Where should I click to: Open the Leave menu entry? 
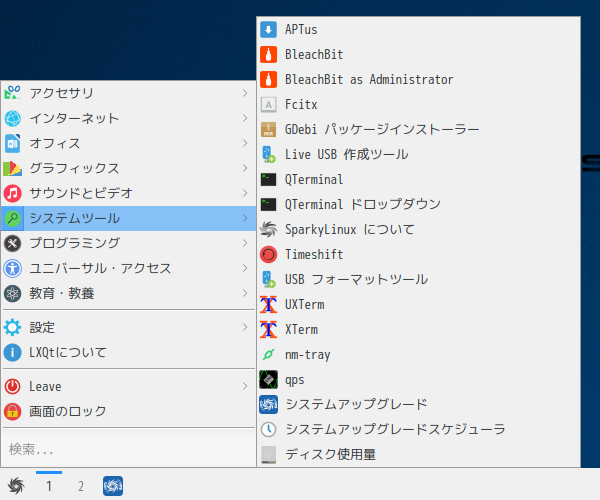point(128,386)
